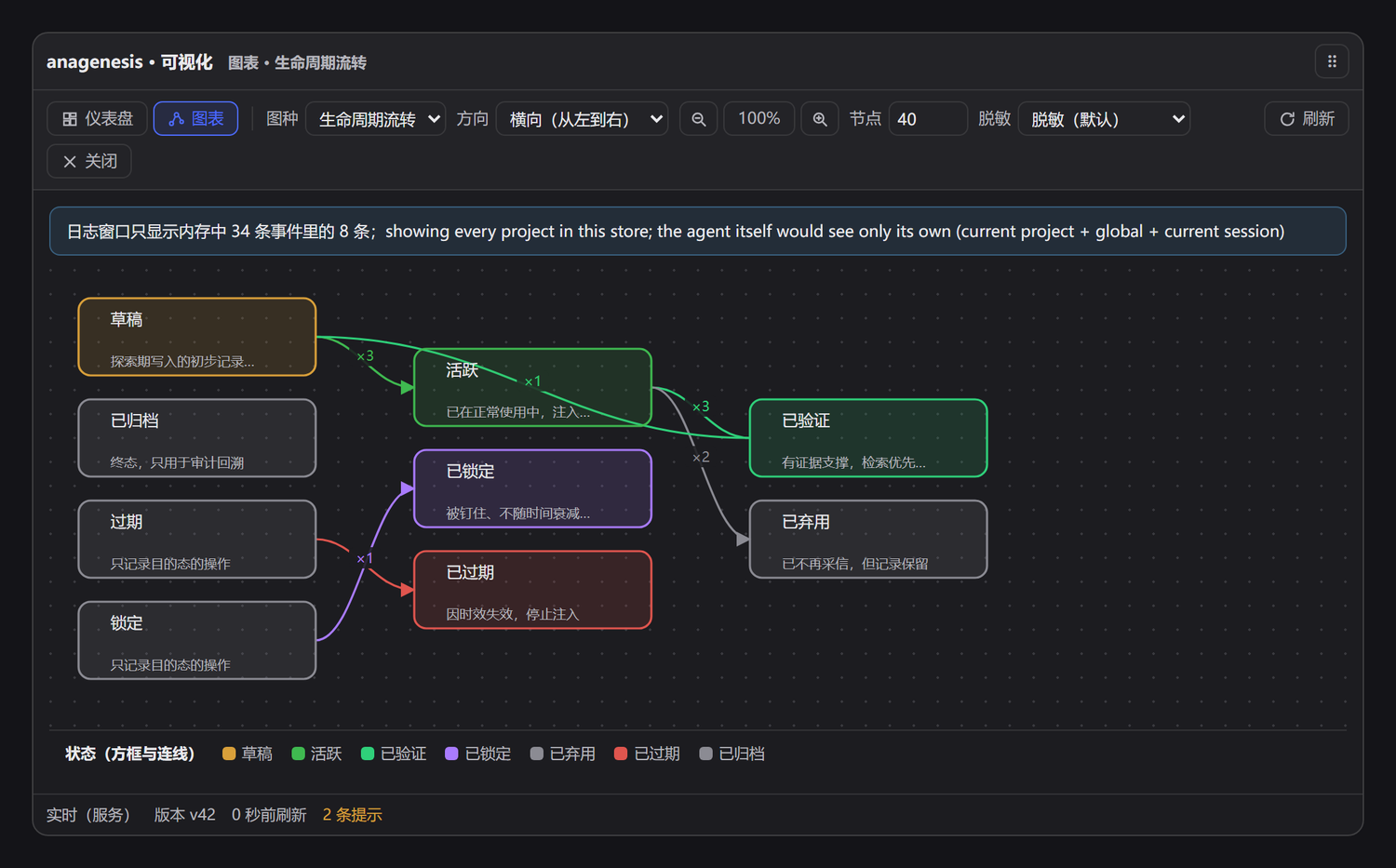The image size is (1396, 868).
Task: Click the info banner about 34 条事件
Action: pos(698,231)
